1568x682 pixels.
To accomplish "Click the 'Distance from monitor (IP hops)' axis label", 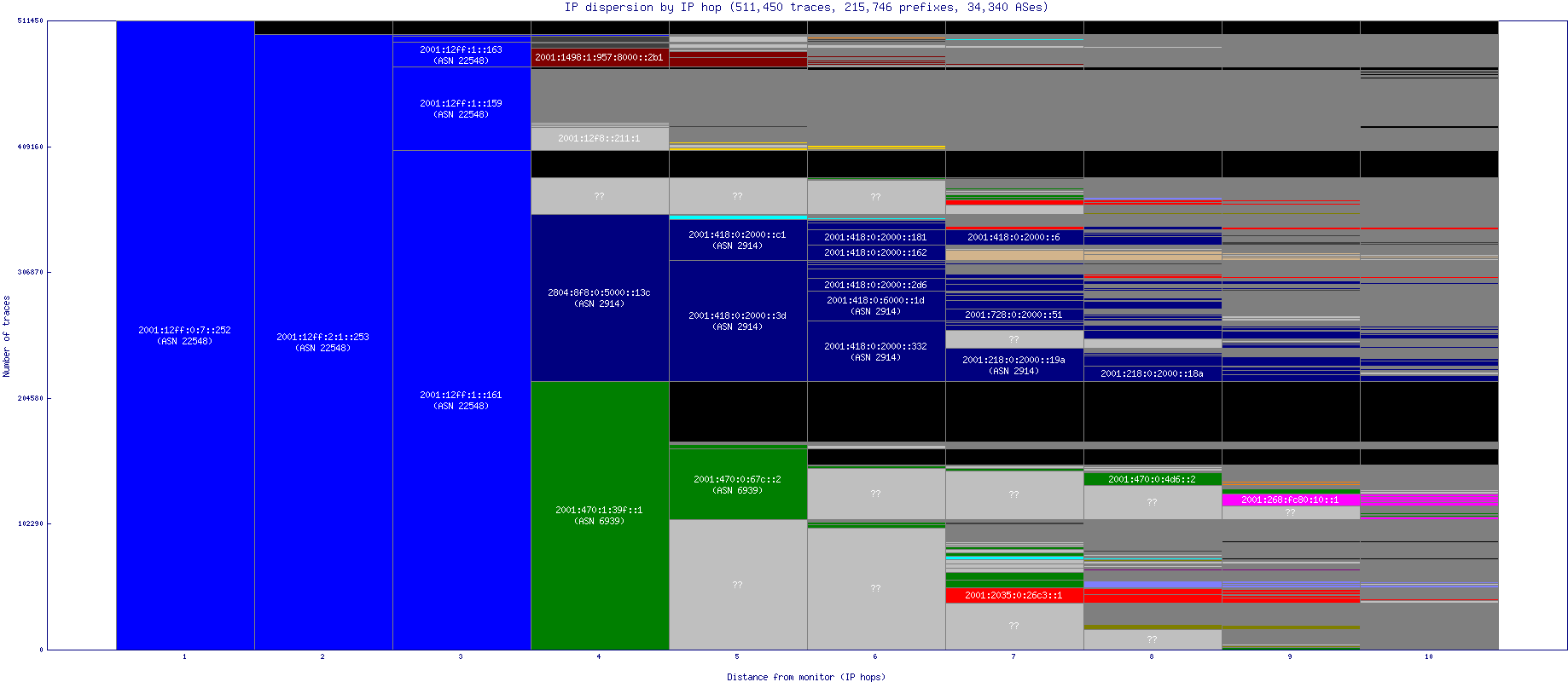I will coord(806,677).
